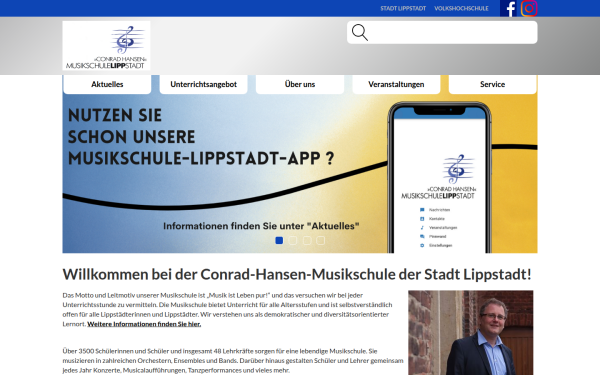The height and width of the screenshot is (375, 600).
Task: Open the Aktuelles menu
Action: 107,84
